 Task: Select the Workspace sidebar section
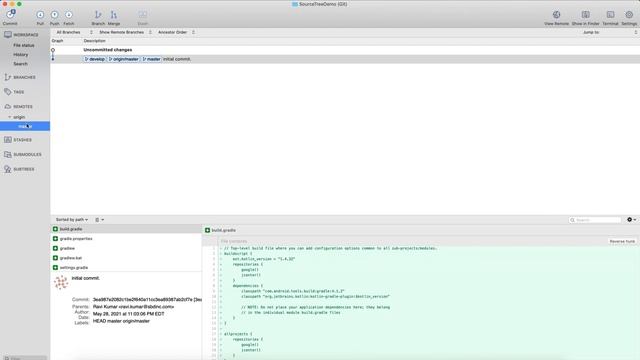point(25,35)
